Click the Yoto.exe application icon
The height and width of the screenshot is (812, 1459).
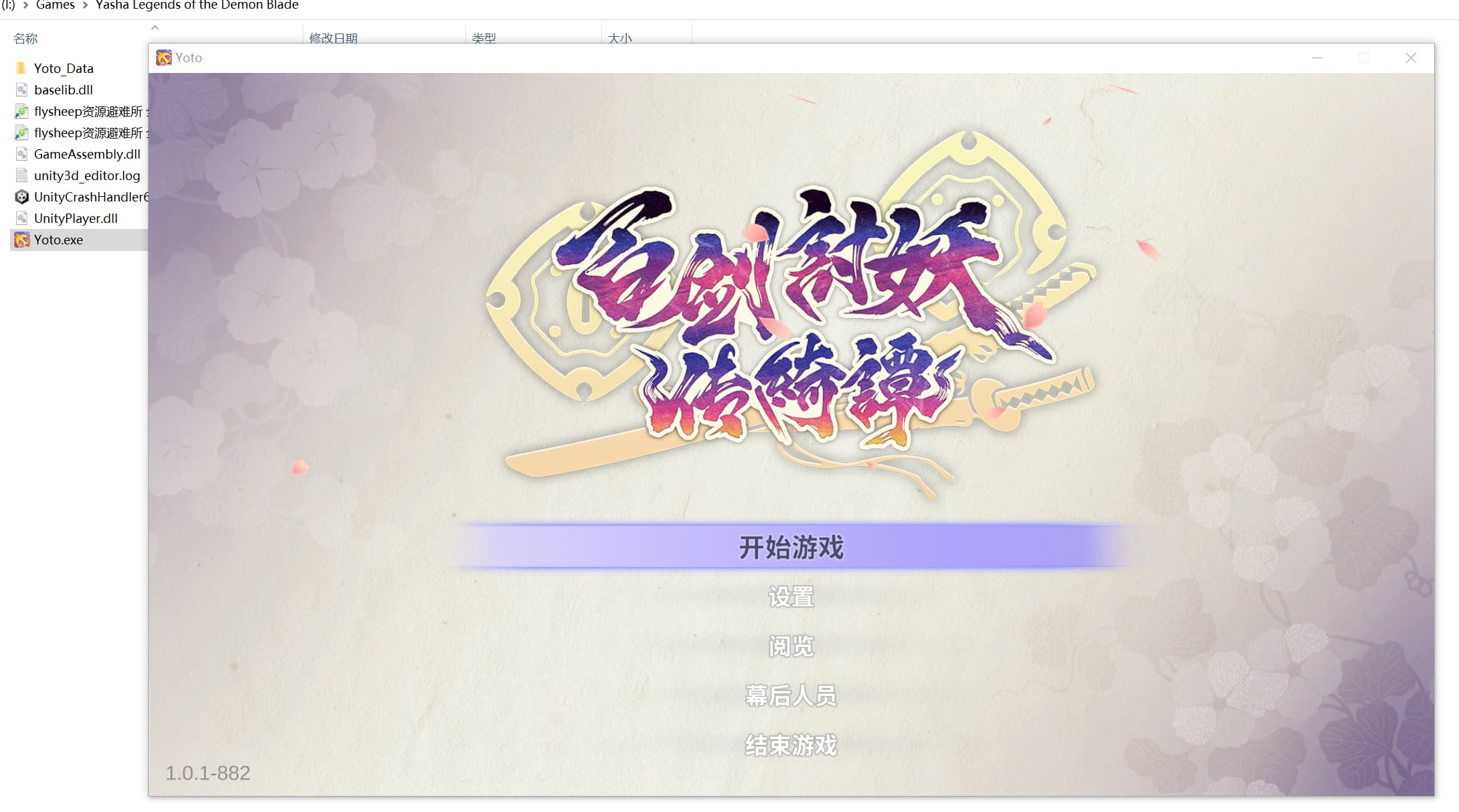click(x=21, y=240)
